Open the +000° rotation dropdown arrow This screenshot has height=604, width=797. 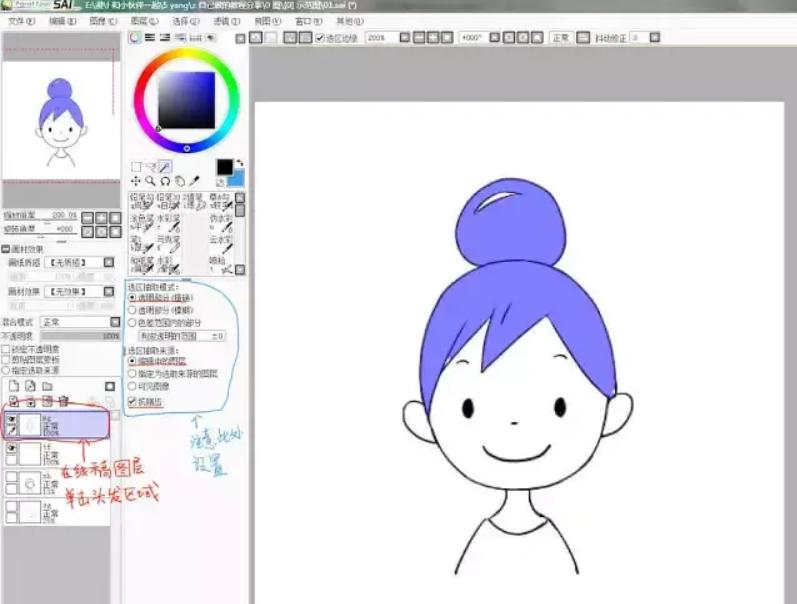pyautogui.click(x=495, y=38)
